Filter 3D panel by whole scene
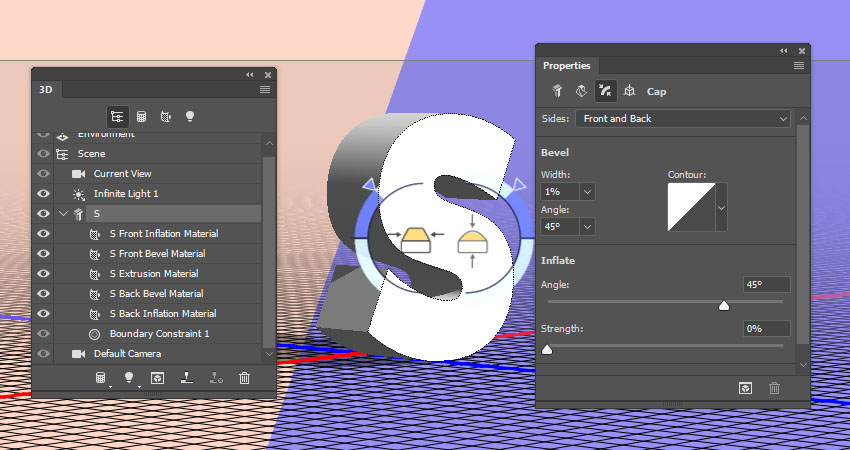This screenshot has height=450, width=850. pyautogui.click(x=117, y=116)
